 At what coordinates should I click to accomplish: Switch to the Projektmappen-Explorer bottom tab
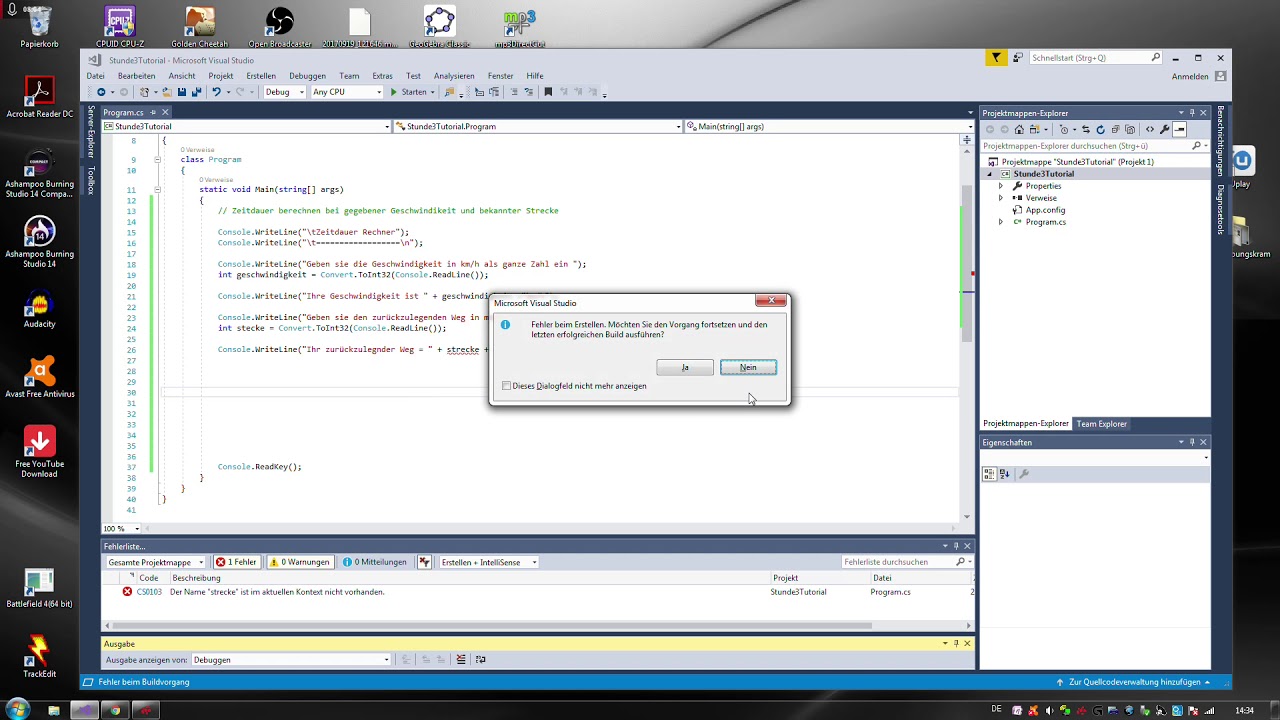tap(1026, 424)
